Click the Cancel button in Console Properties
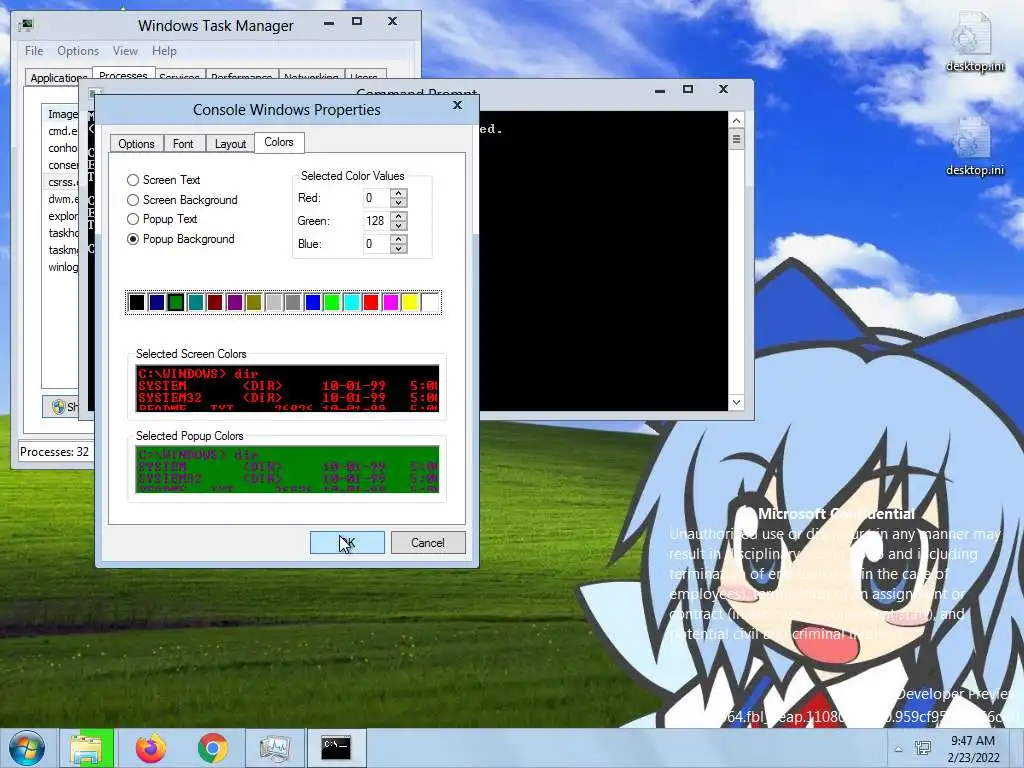Screen dimensions: 1024x768 pyautogui.click(x=428, y=543)
